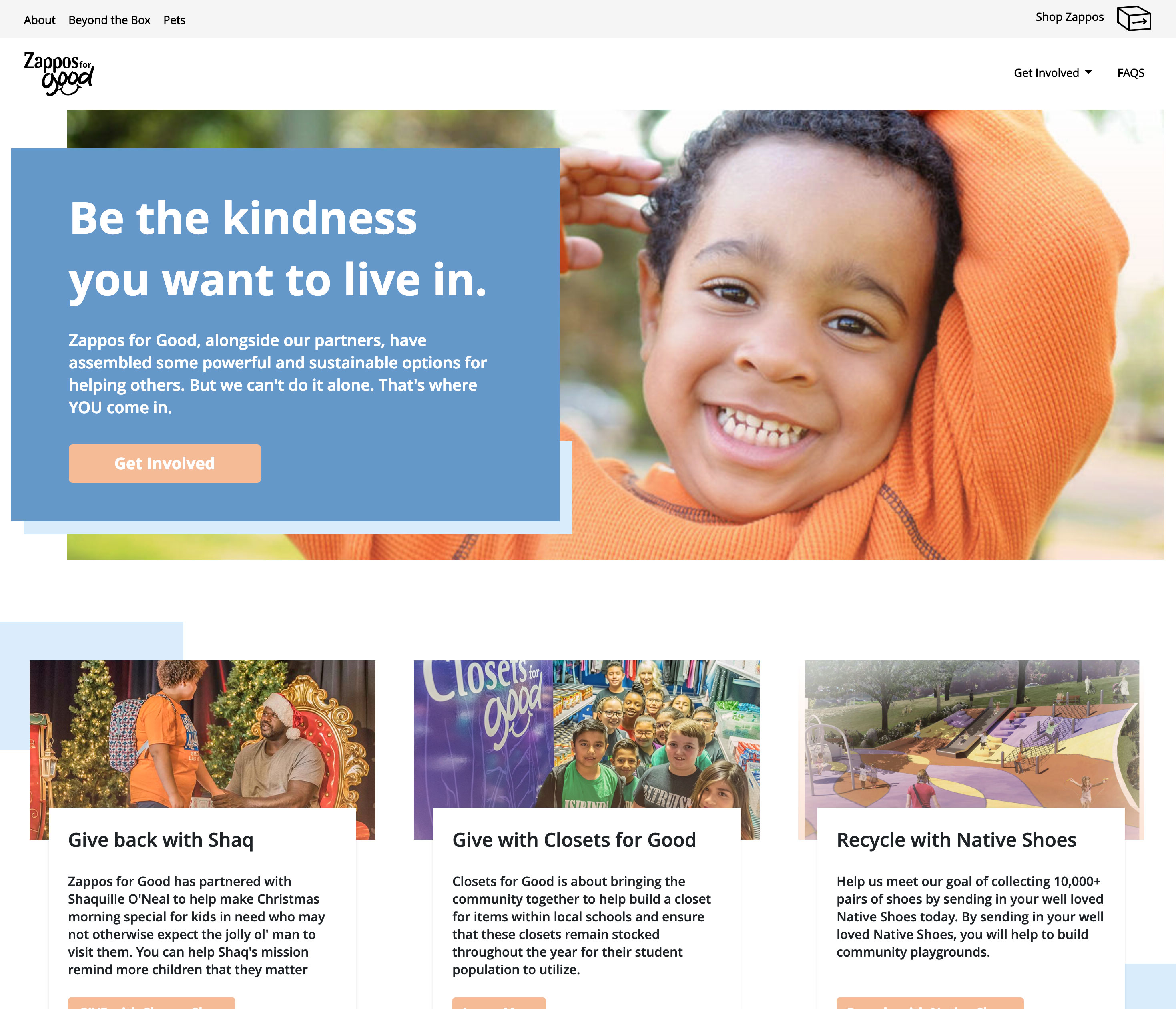Open About navigation menu item

point(39,19)
